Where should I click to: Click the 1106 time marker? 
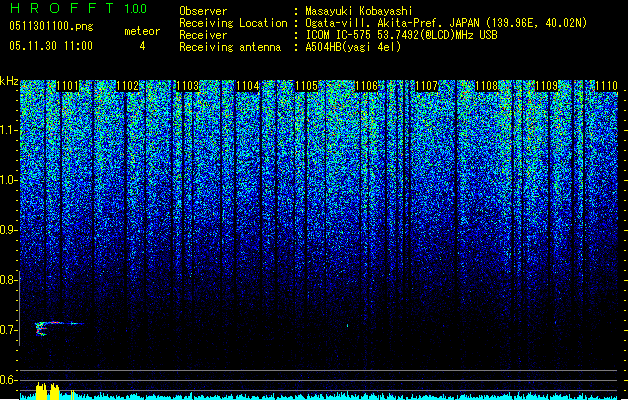367,86
